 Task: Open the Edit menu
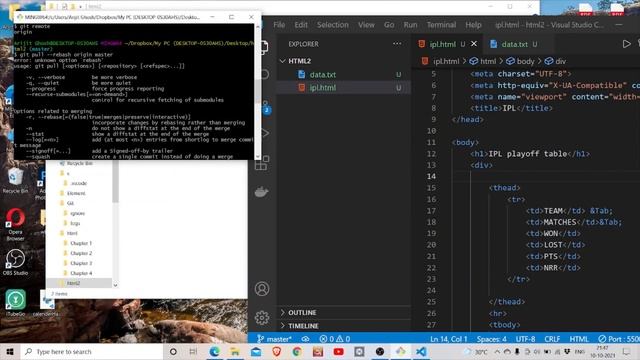(301, 25)
